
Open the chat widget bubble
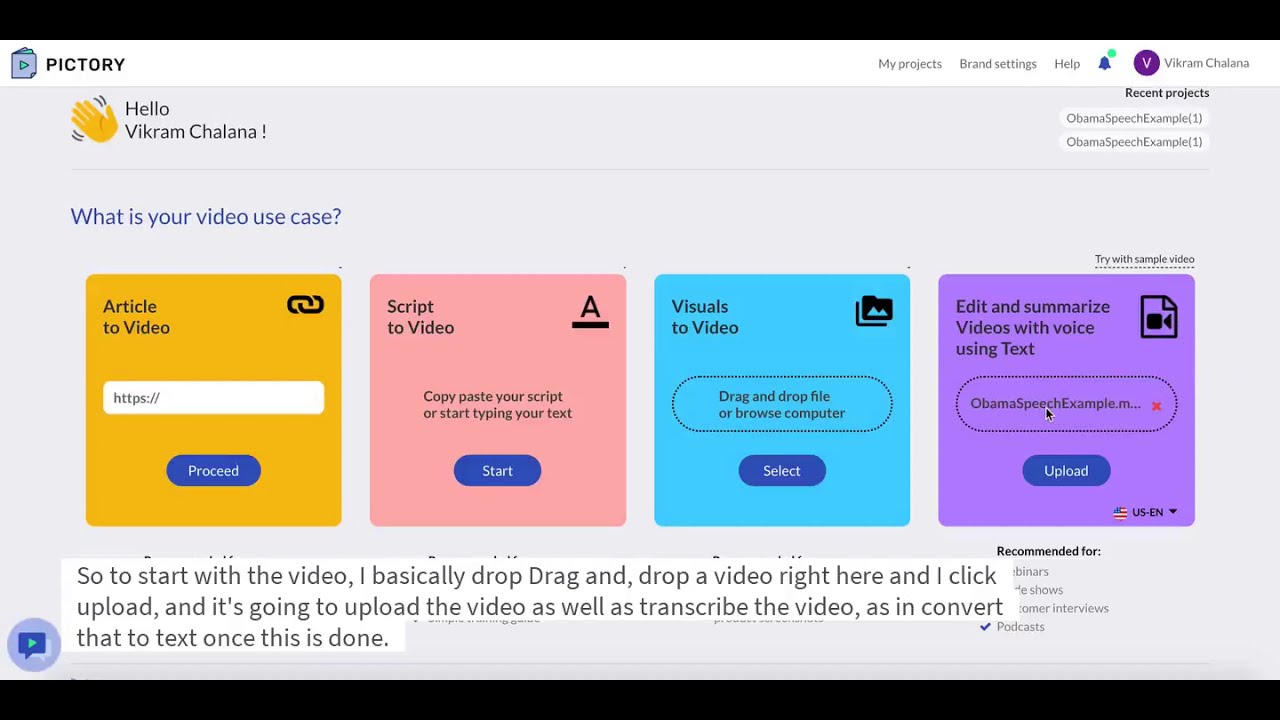pos(33,645)
